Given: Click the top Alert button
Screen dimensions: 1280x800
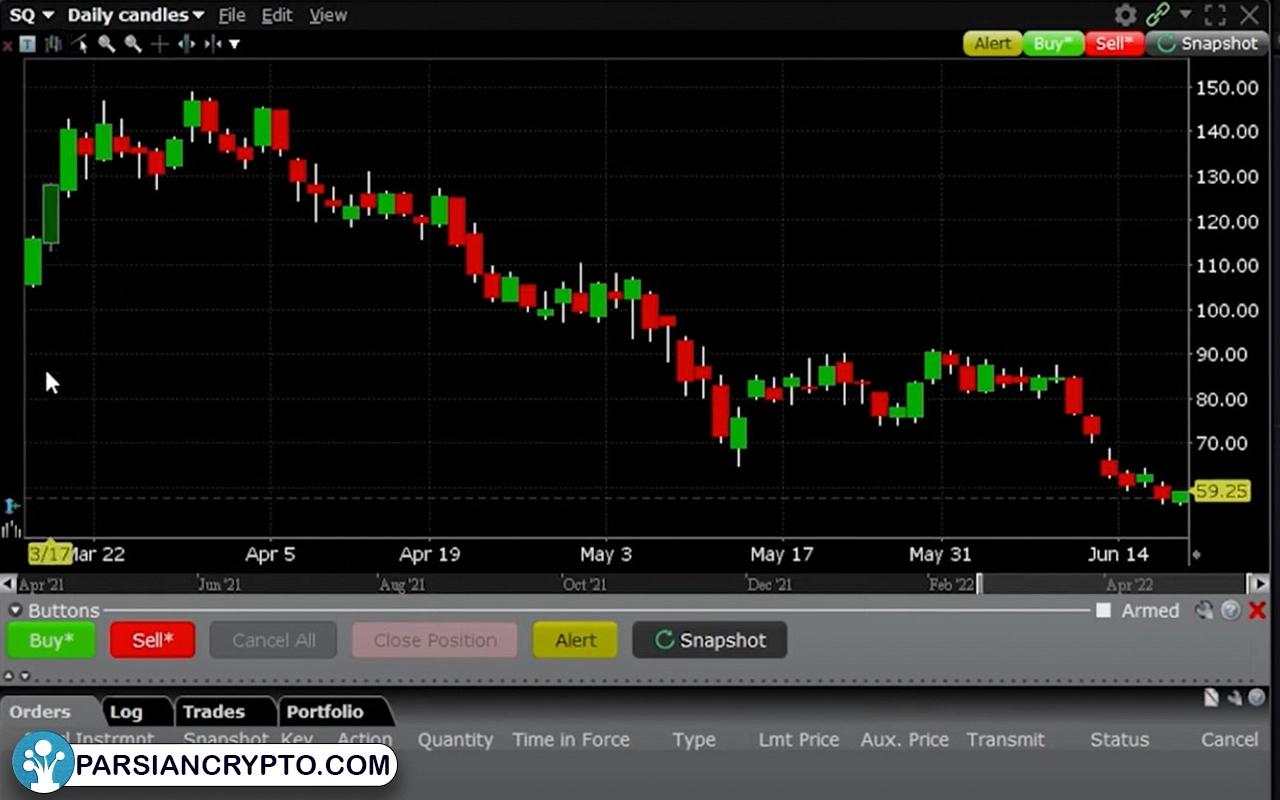Looking at the screenshot, I should coord(993,44).
